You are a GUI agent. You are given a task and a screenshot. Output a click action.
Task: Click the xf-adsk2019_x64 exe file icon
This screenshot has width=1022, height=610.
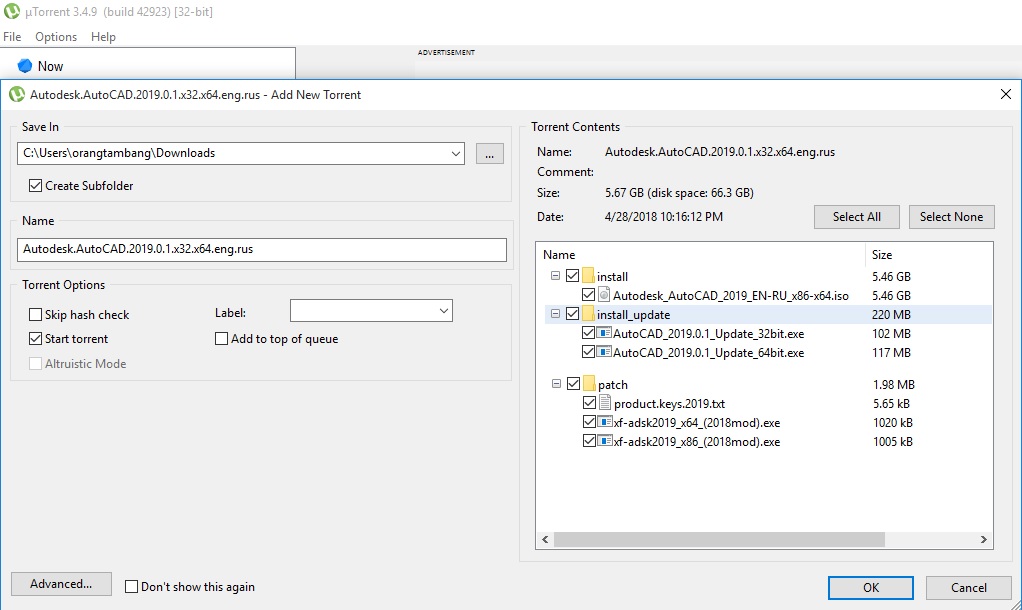pyautogui.click(x=606, y=422)
